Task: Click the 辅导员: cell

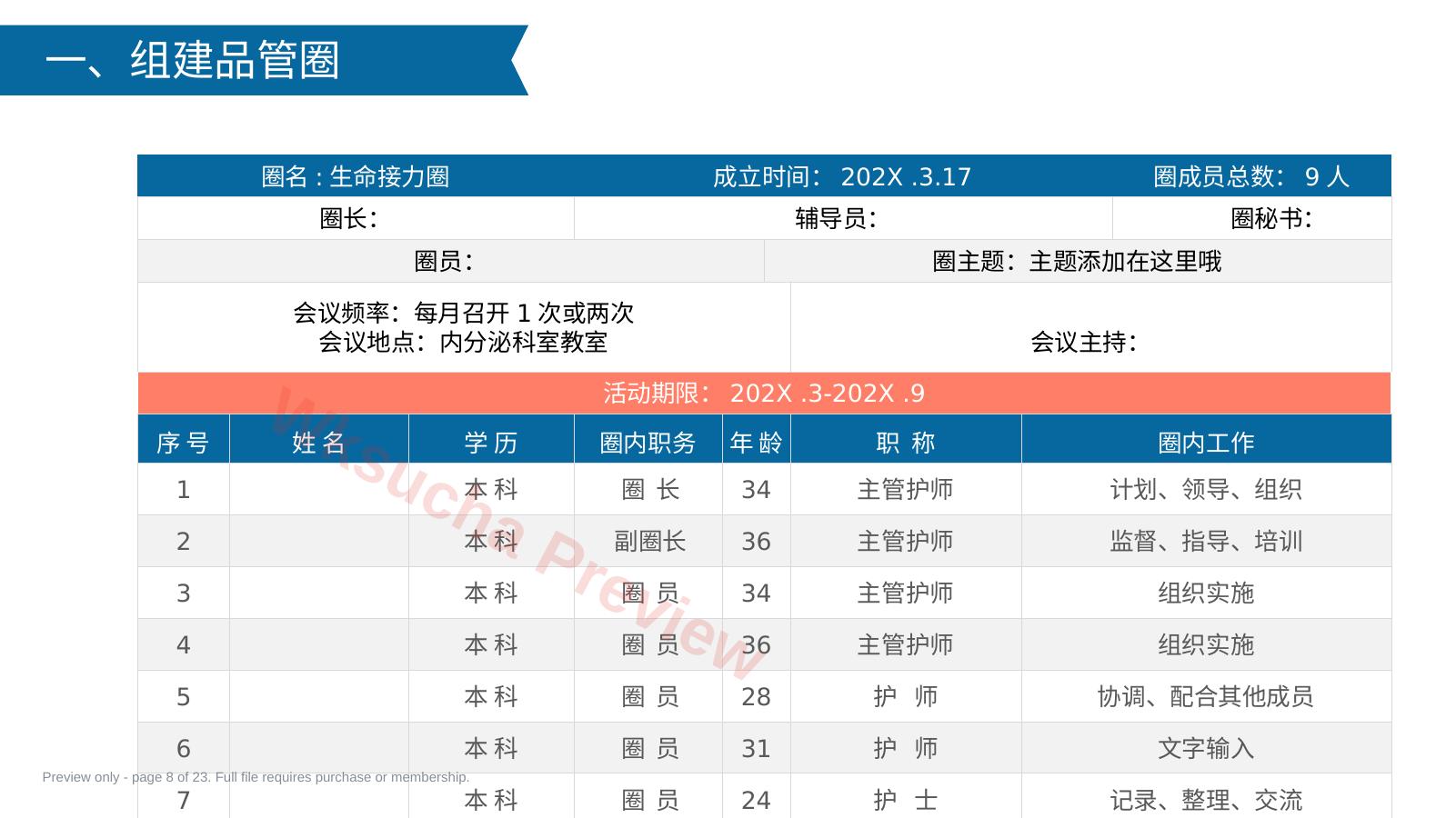Action: click(x=843, y=218)
